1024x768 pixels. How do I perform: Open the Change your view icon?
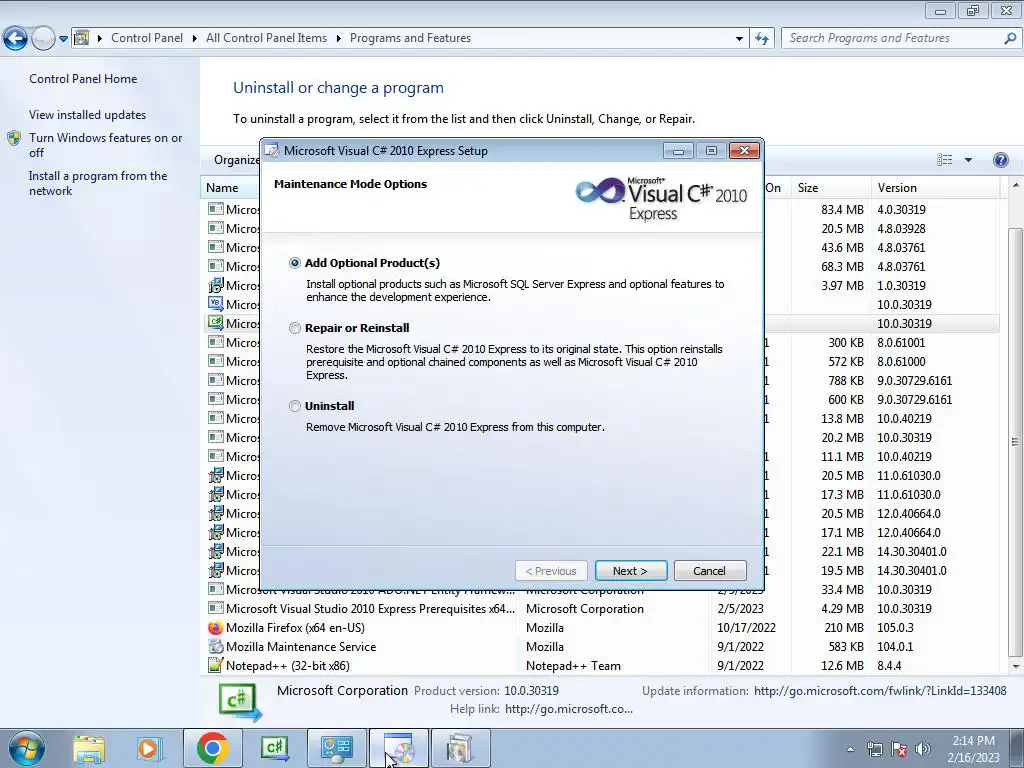(x=944, y=160)
